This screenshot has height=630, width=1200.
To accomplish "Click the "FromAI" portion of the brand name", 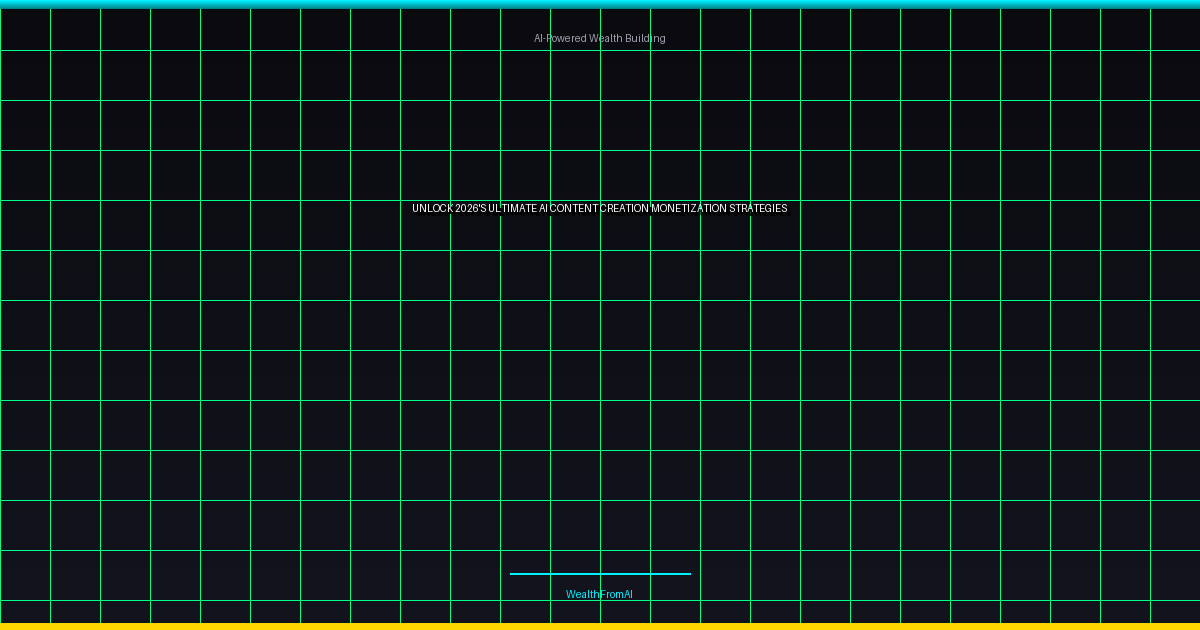I will pos(615,594).
